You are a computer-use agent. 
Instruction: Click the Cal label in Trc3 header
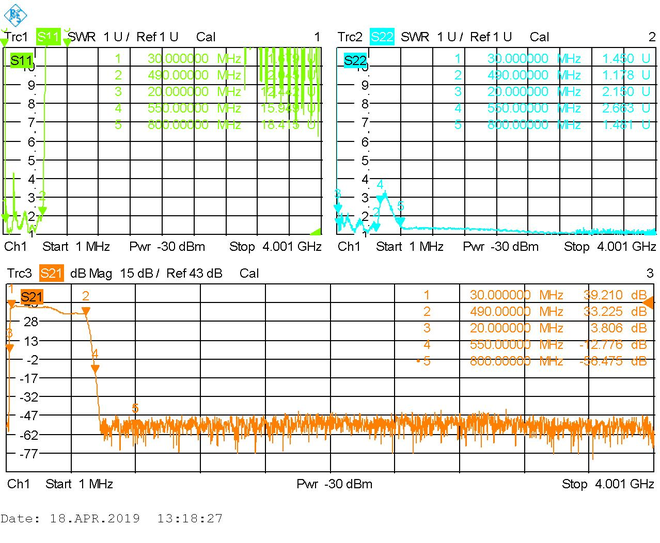249,274
